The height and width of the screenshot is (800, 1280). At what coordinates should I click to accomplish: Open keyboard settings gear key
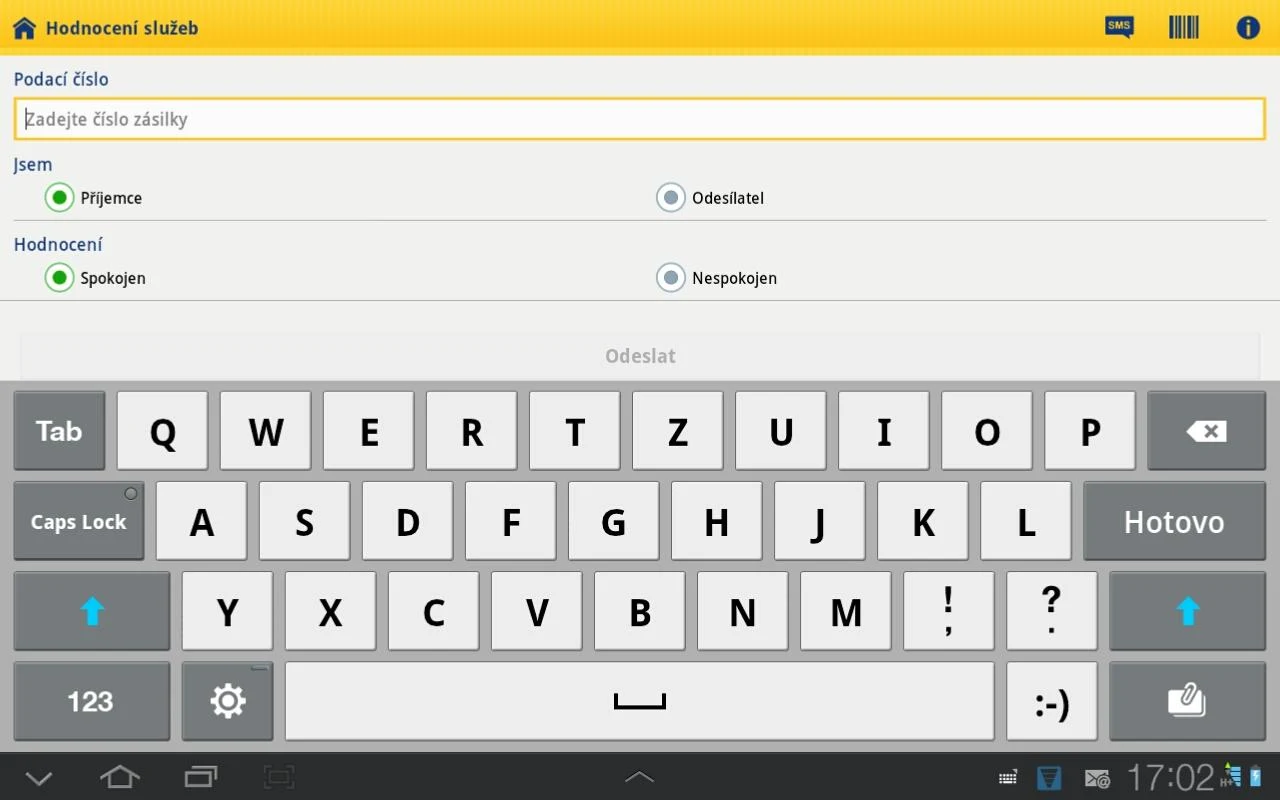click(x=227, y=701)
